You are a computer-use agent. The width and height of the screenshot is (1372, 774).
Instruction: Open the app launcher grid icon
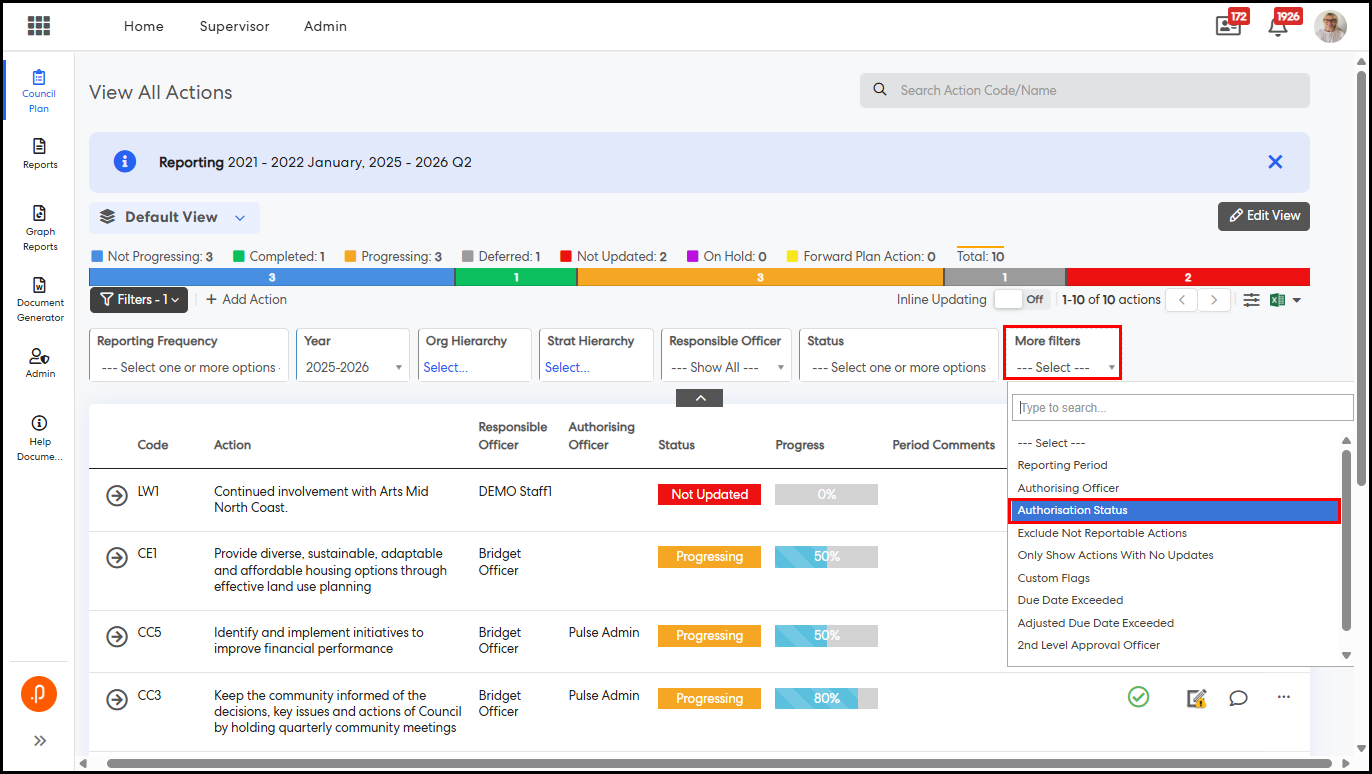(39, 26)
